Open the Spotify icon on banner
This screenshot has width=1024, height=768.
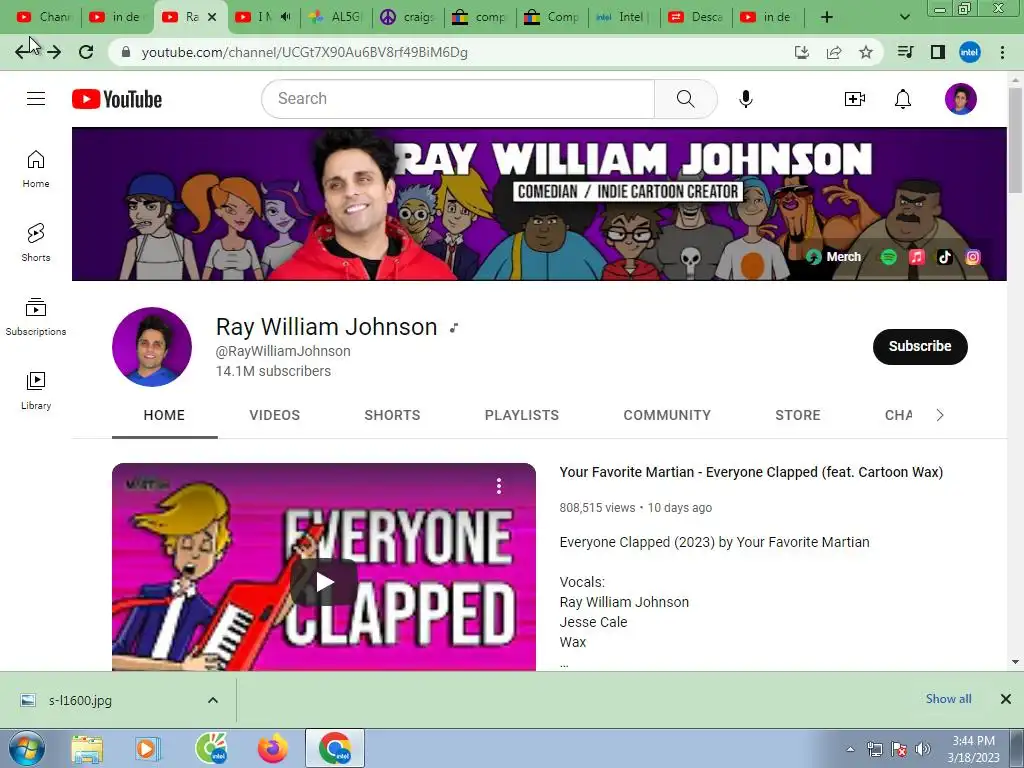click(x=888, y=257)
